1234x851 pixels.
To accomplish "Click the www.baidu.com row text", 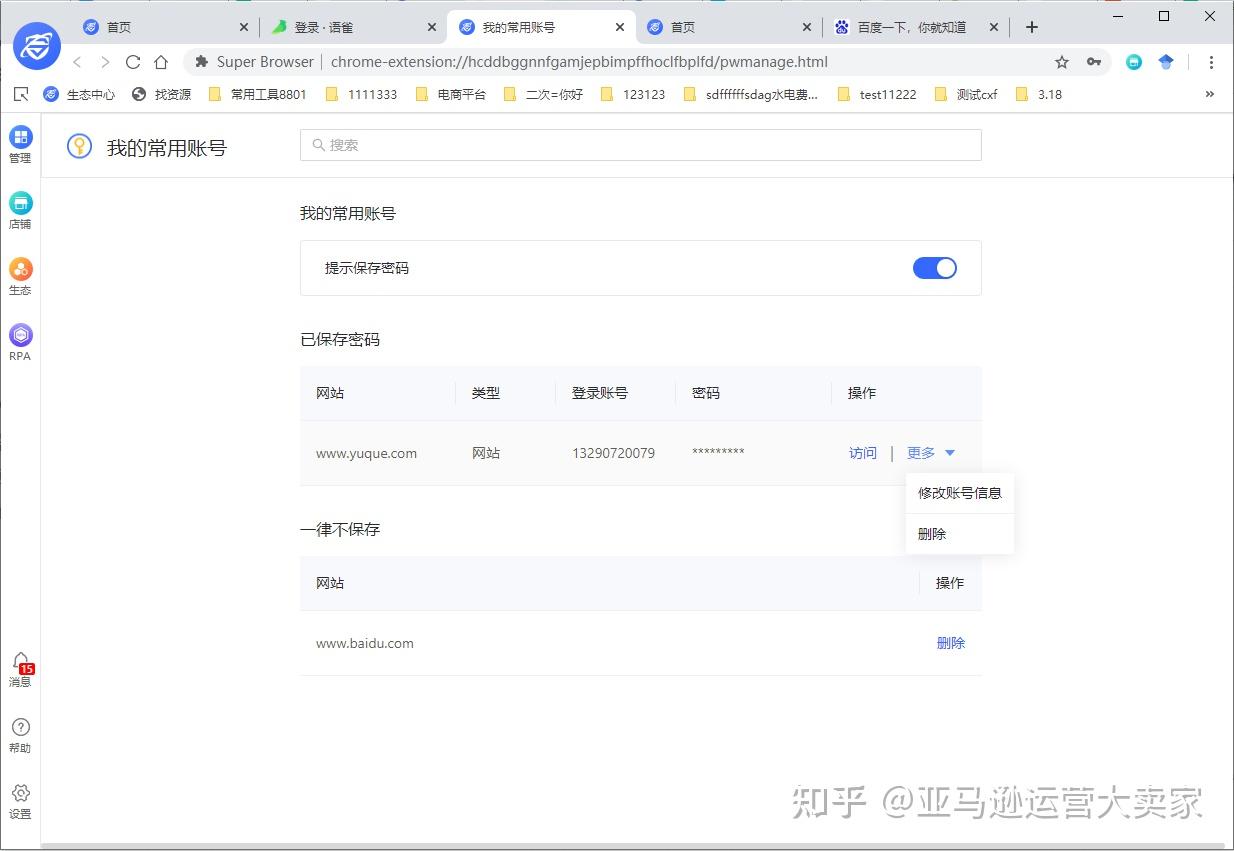I will 364,643.
